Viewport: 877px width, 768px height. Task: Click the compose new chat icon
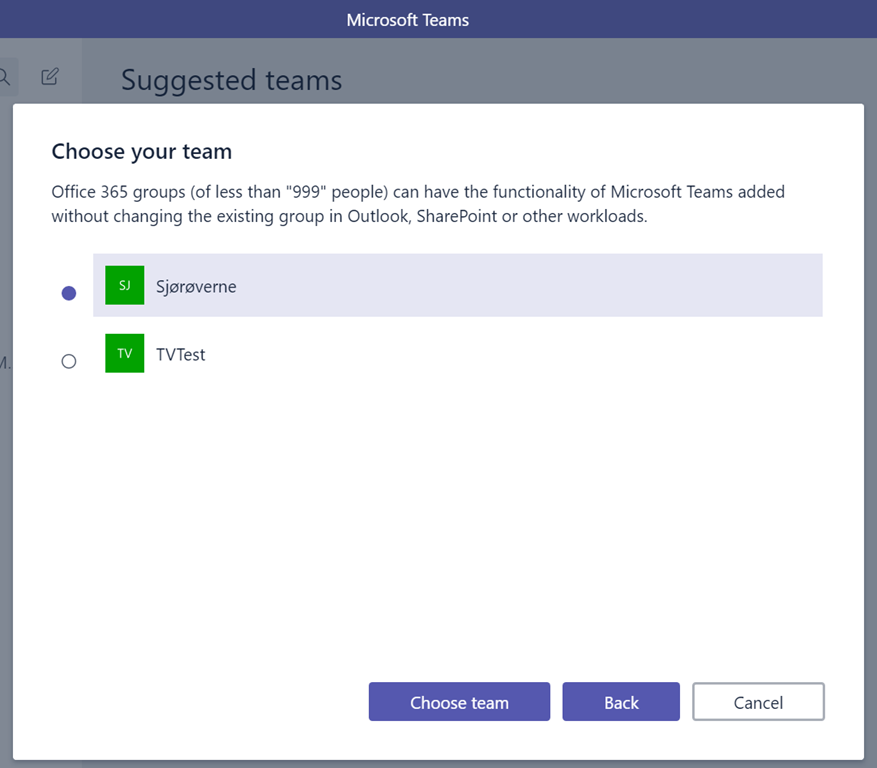point(50,76)
